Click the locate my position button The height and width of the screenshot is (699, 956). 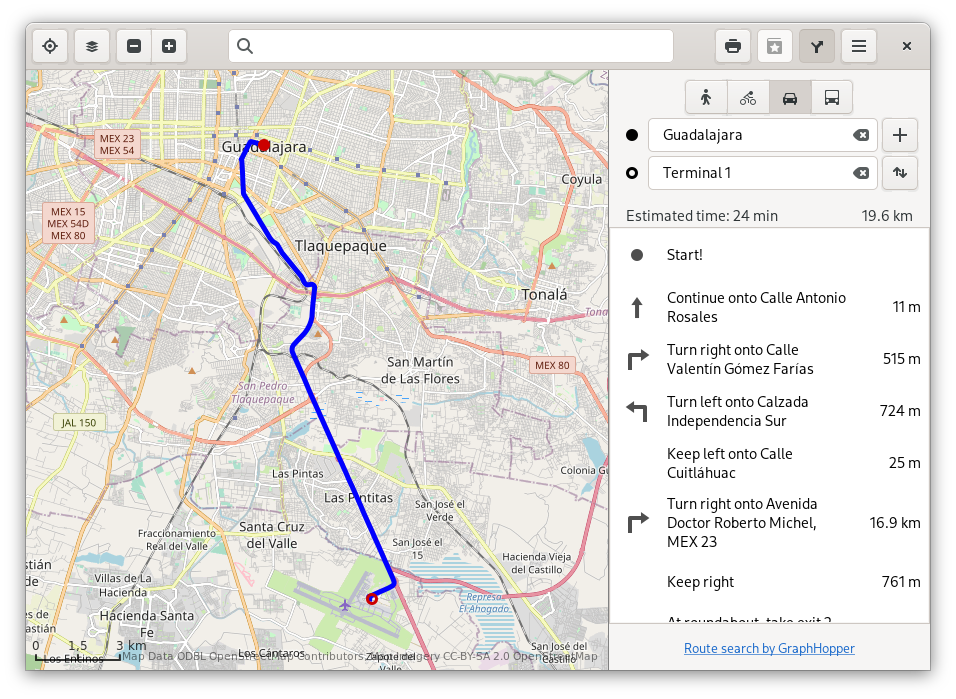[50, 46]
